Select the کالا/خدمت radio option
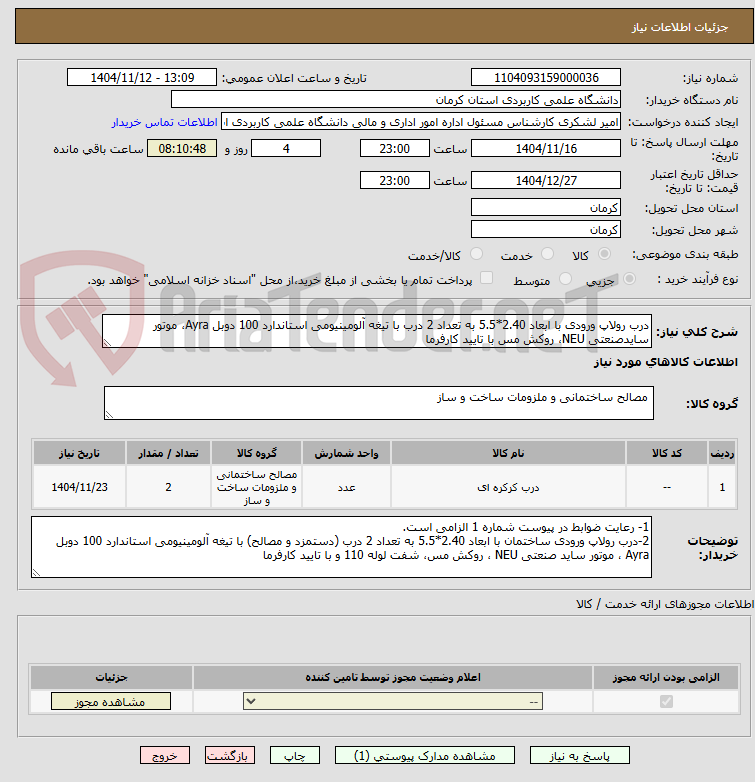 477,254
